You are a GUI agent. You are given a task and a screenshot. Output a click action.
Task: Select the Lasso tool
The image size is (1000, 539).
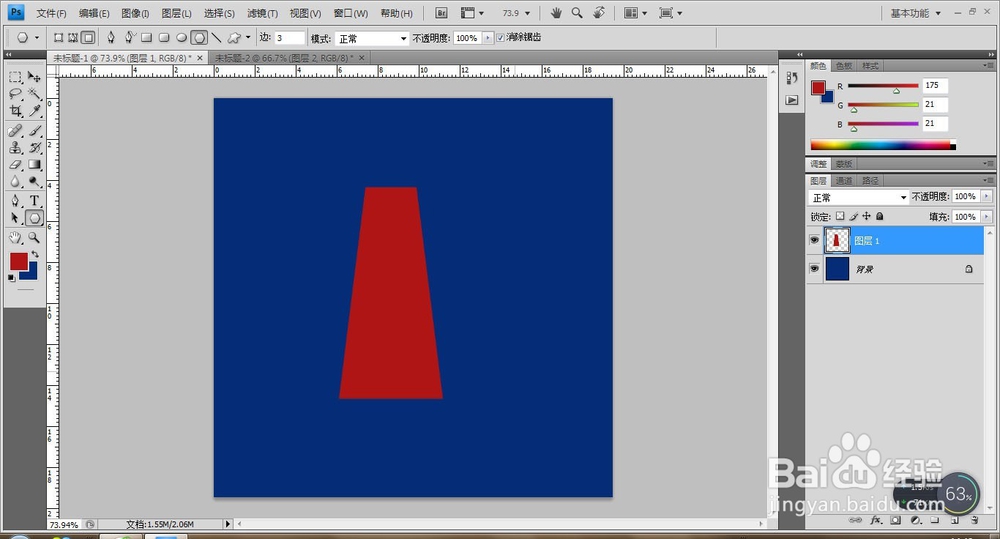coord(15,94)
